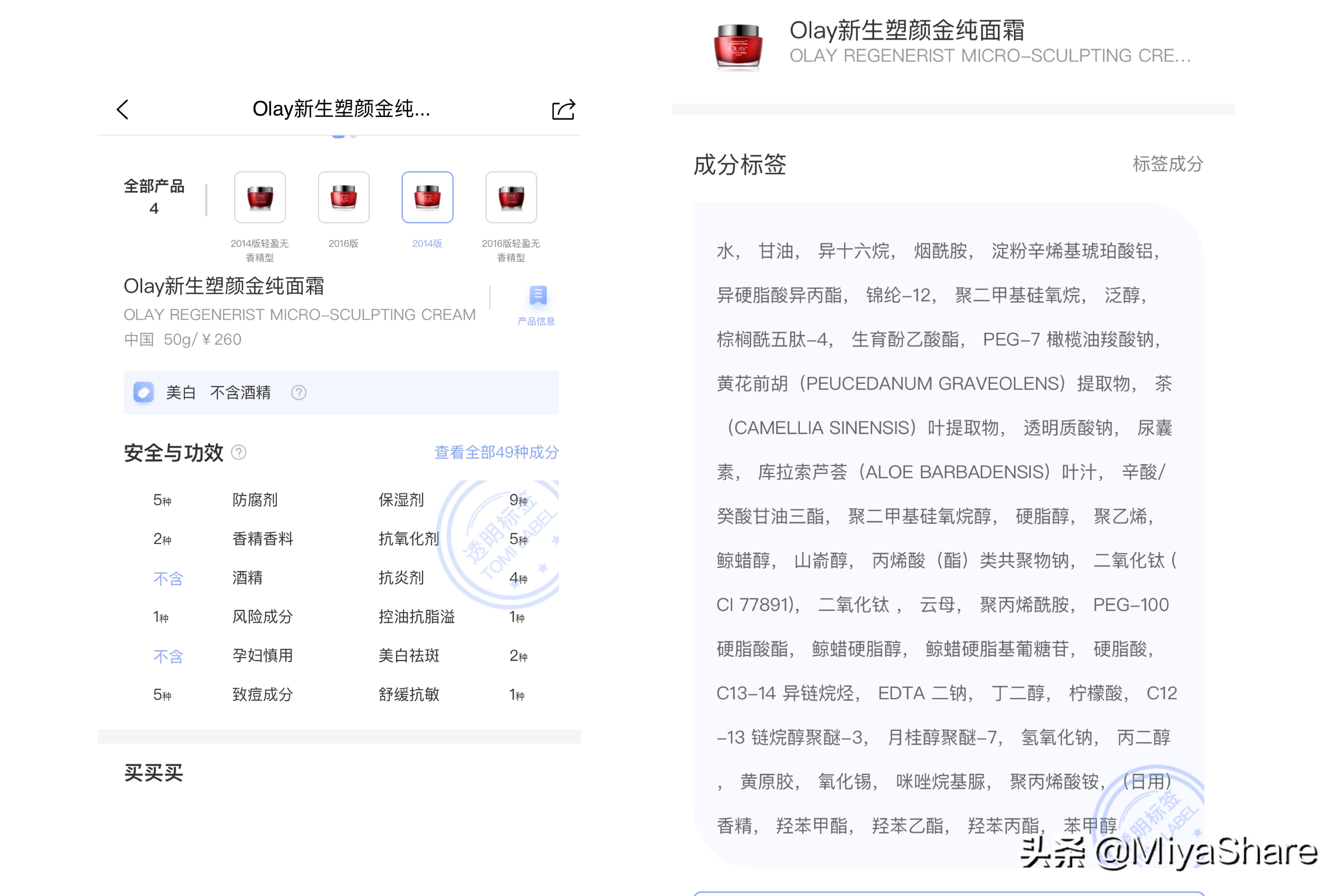
Task: Open the share icon at top right
Action: click(x=563, y=109)
